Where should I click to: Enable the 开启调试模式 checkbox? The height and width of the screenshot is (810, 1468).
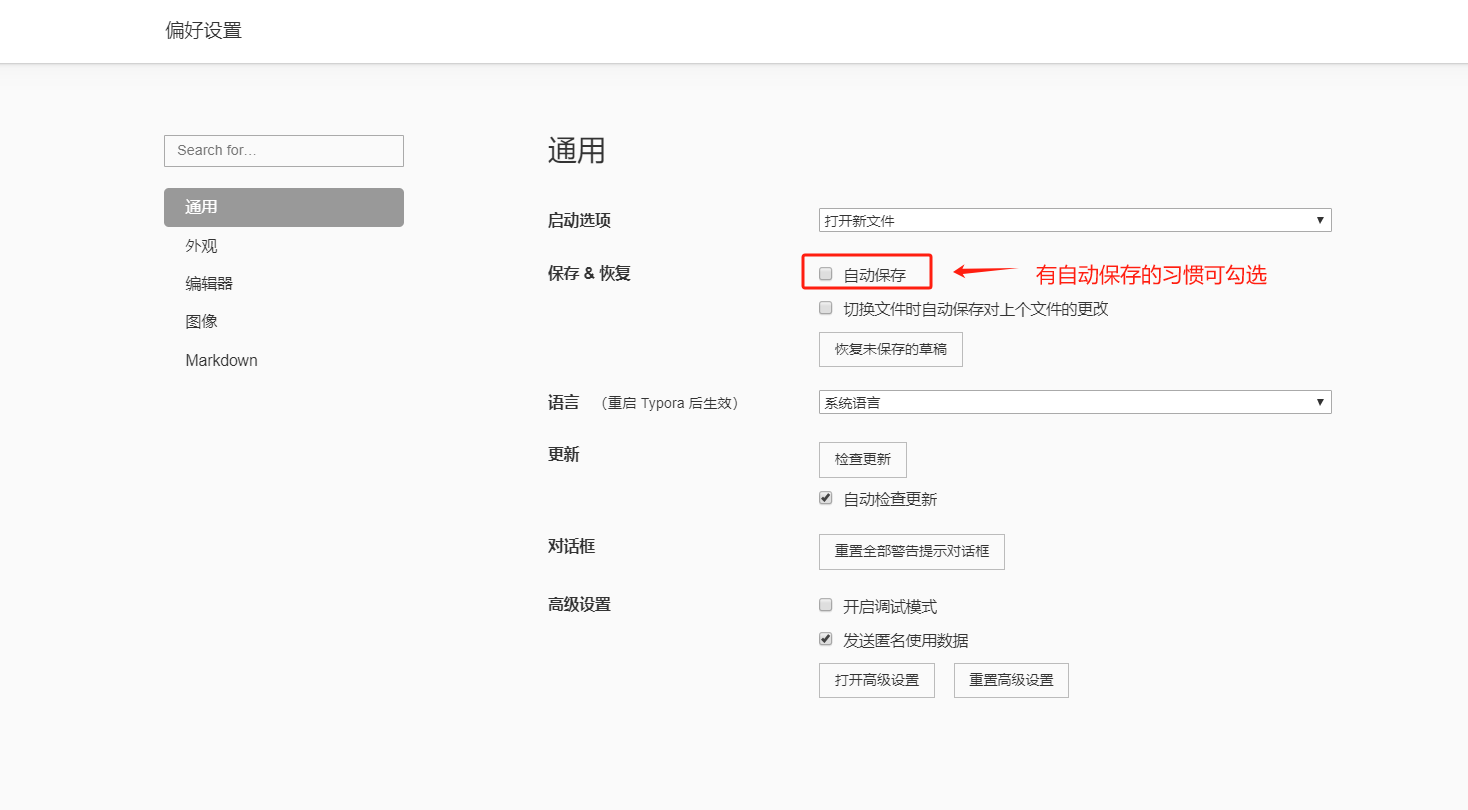coord(826,605)
